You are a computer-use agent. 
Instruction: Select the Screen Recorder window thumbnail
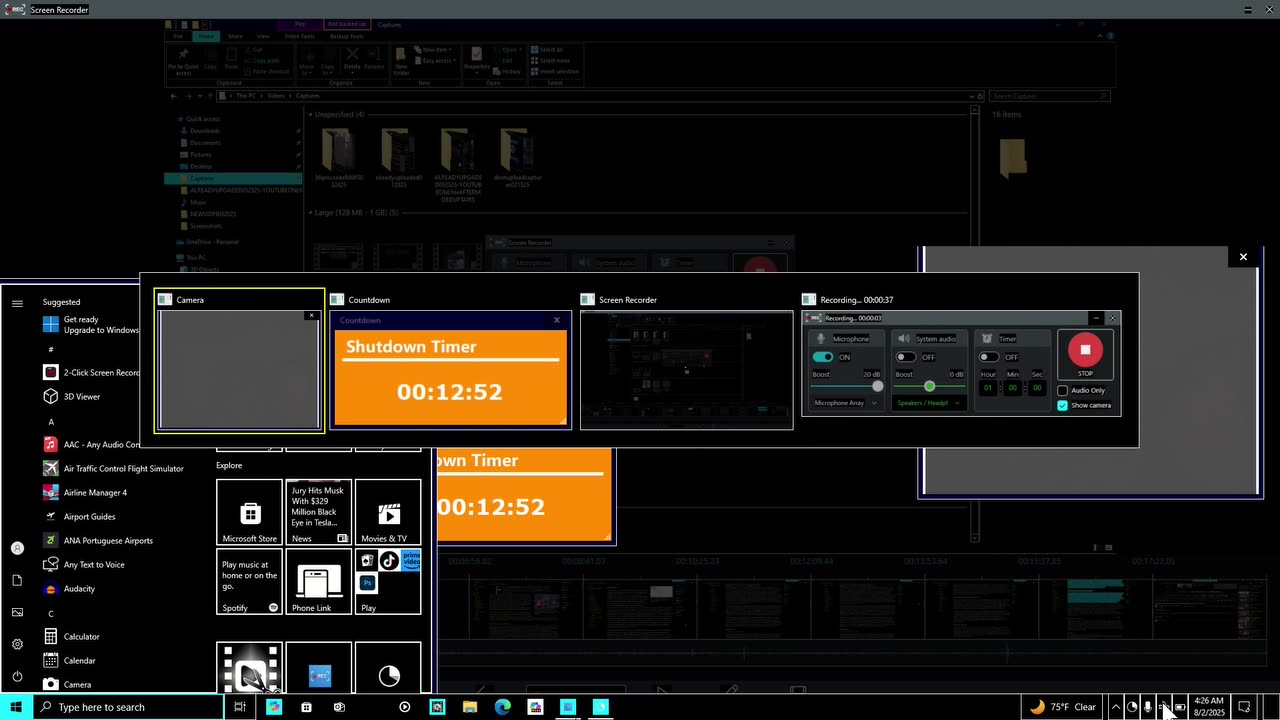point(687,370)
